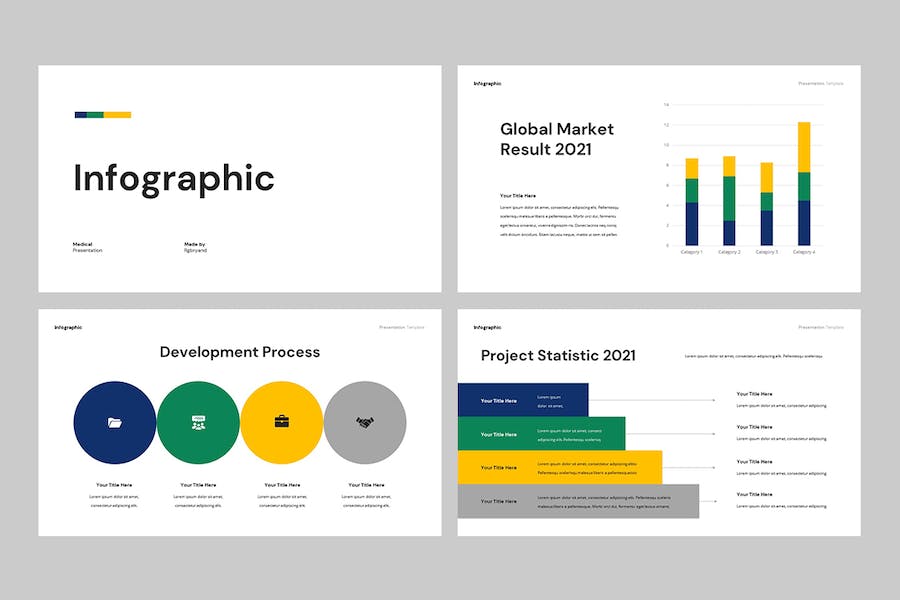Click the tallest stacked bar for Category 4

click(x=804, y=184)
